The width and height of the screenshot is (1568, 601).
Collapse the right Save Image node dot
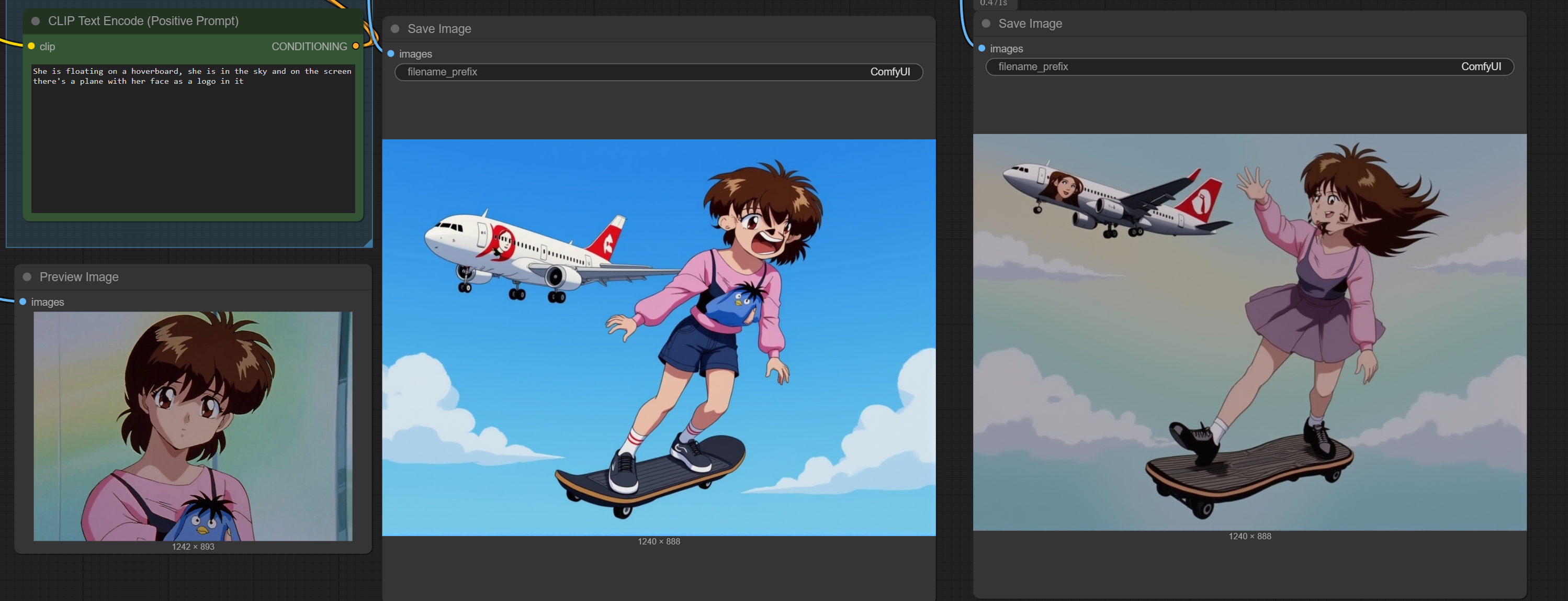[x=986, y=24]
